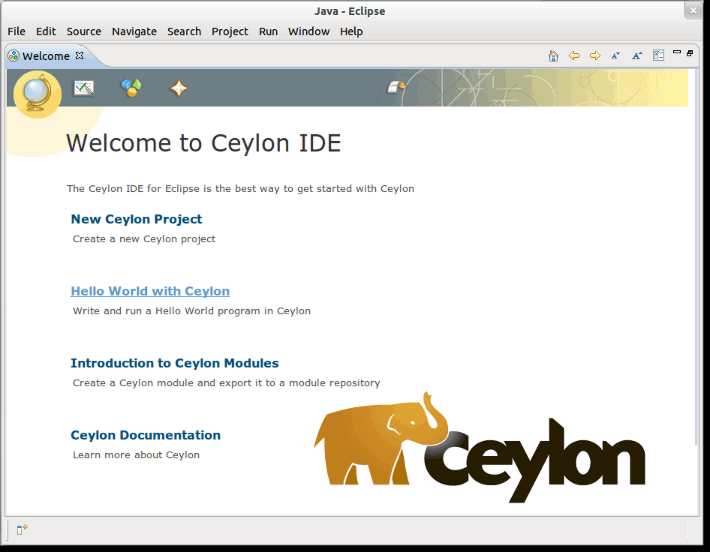Open the What's New star icon
The width and height of the screenshot is (710, 552).
(178, 88)
